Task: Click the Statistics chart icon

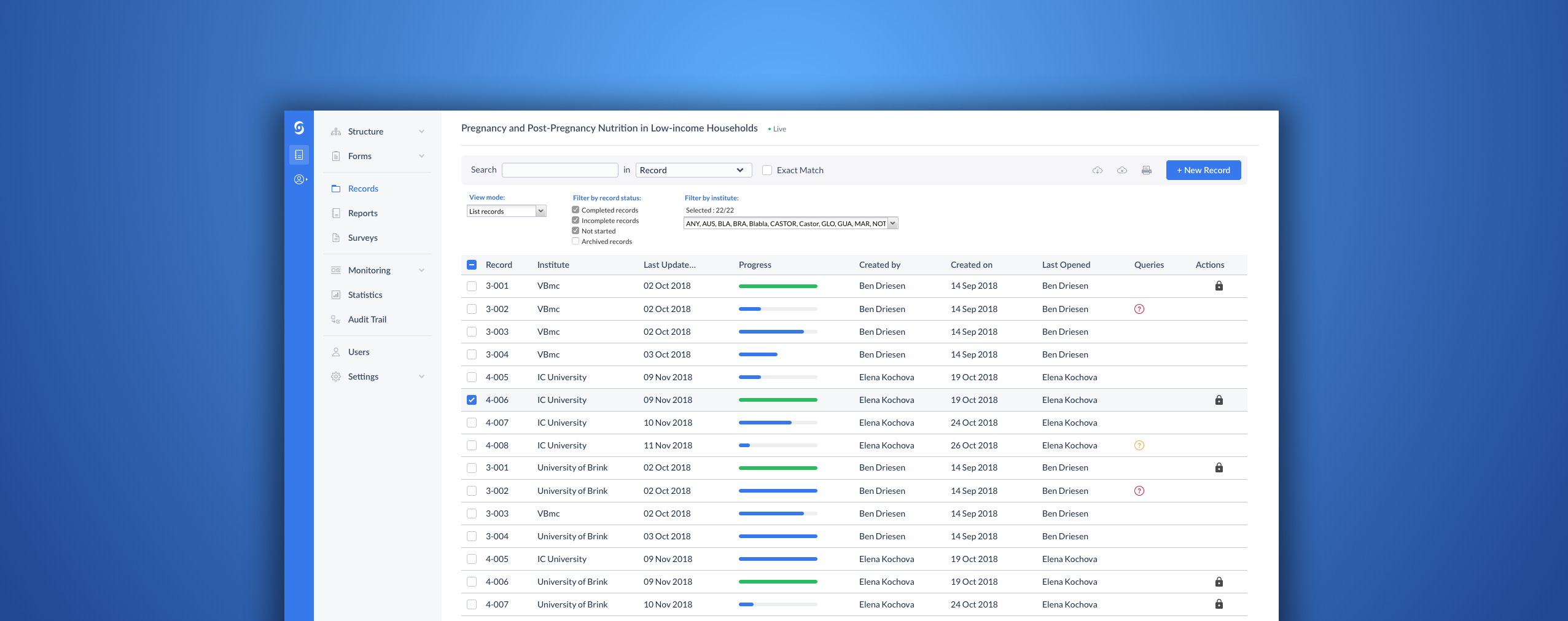Action: click(336, 295)
